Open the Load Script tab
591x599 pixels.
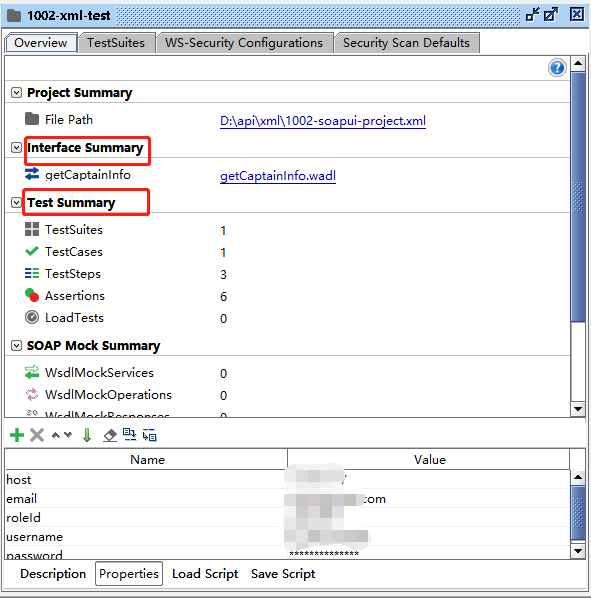coord(205,574)
